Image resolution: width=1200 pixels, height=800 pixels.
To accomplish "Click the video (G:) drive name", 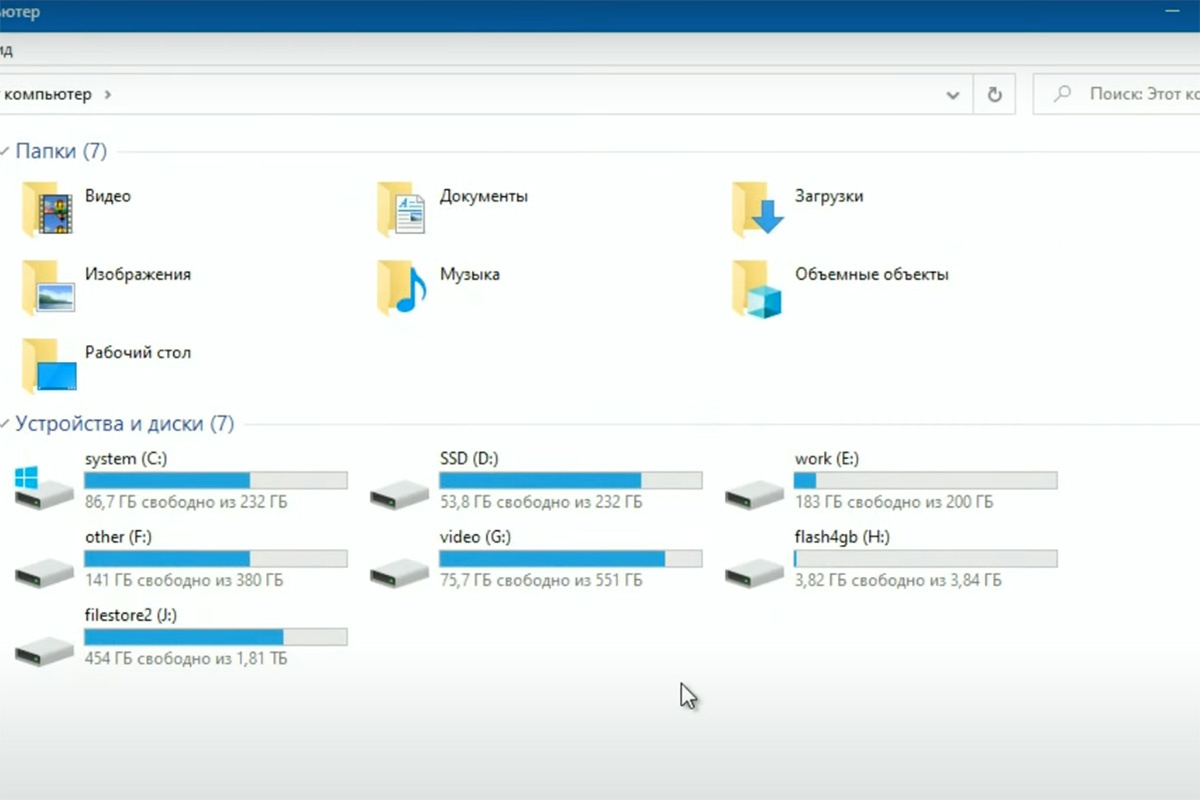I will [475, 537].
